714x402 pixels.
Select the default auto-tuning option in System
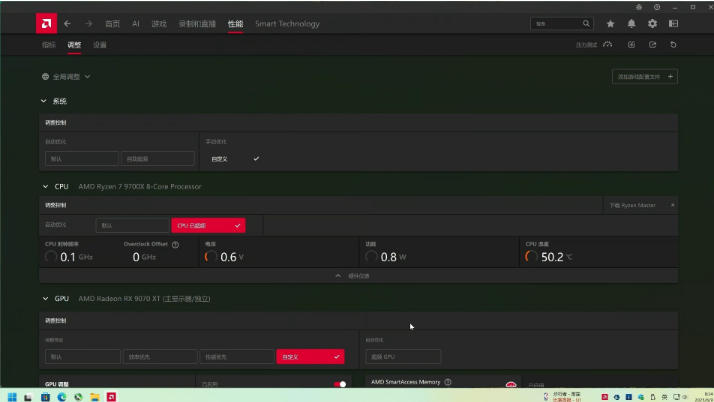82,159
